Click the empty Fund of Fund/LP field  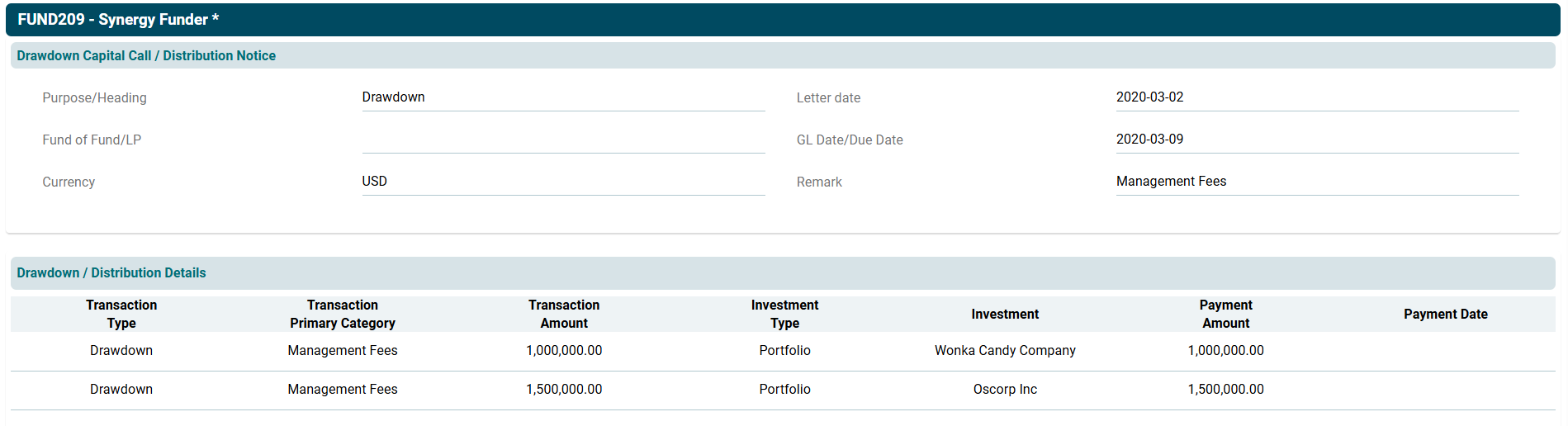(562, 140)
